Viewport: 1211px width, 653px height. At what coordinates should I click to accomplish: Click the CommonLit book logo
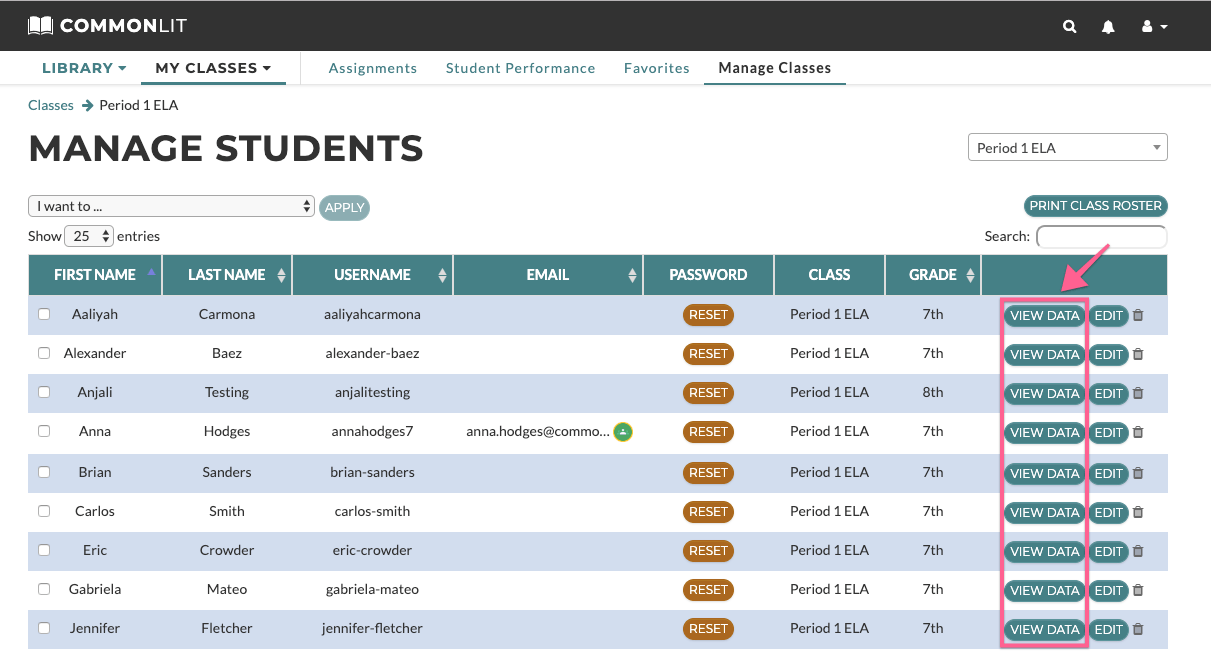coord(41,26)
